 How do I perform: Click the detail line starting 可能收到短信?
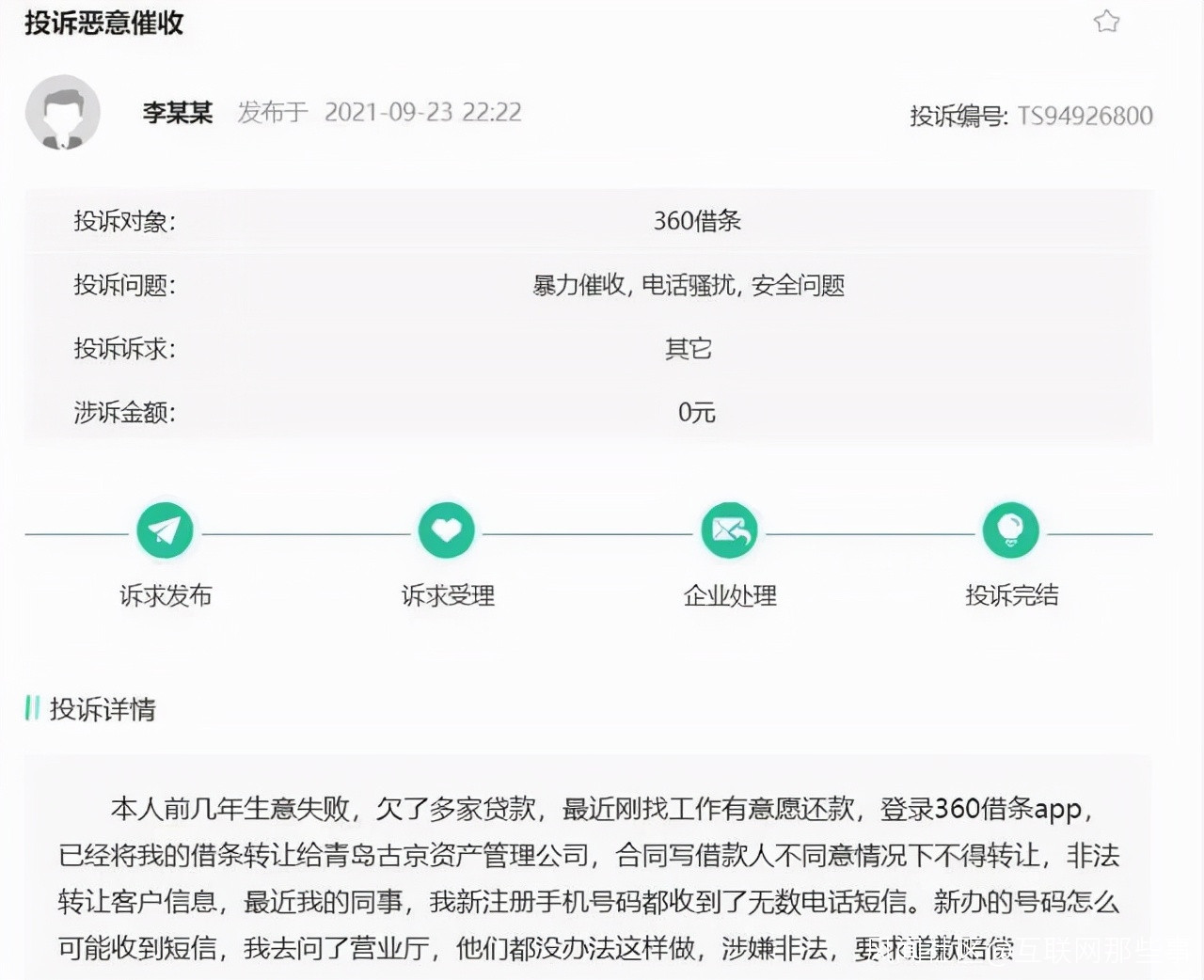[x=536, y=948]
